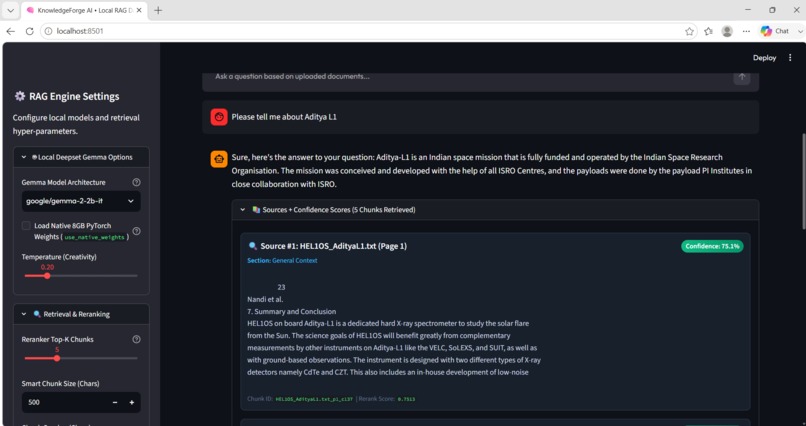This screenshot has width=806, height=426.
Task: Collapse Local Deepset Gemma Options section
Action: 81,157
